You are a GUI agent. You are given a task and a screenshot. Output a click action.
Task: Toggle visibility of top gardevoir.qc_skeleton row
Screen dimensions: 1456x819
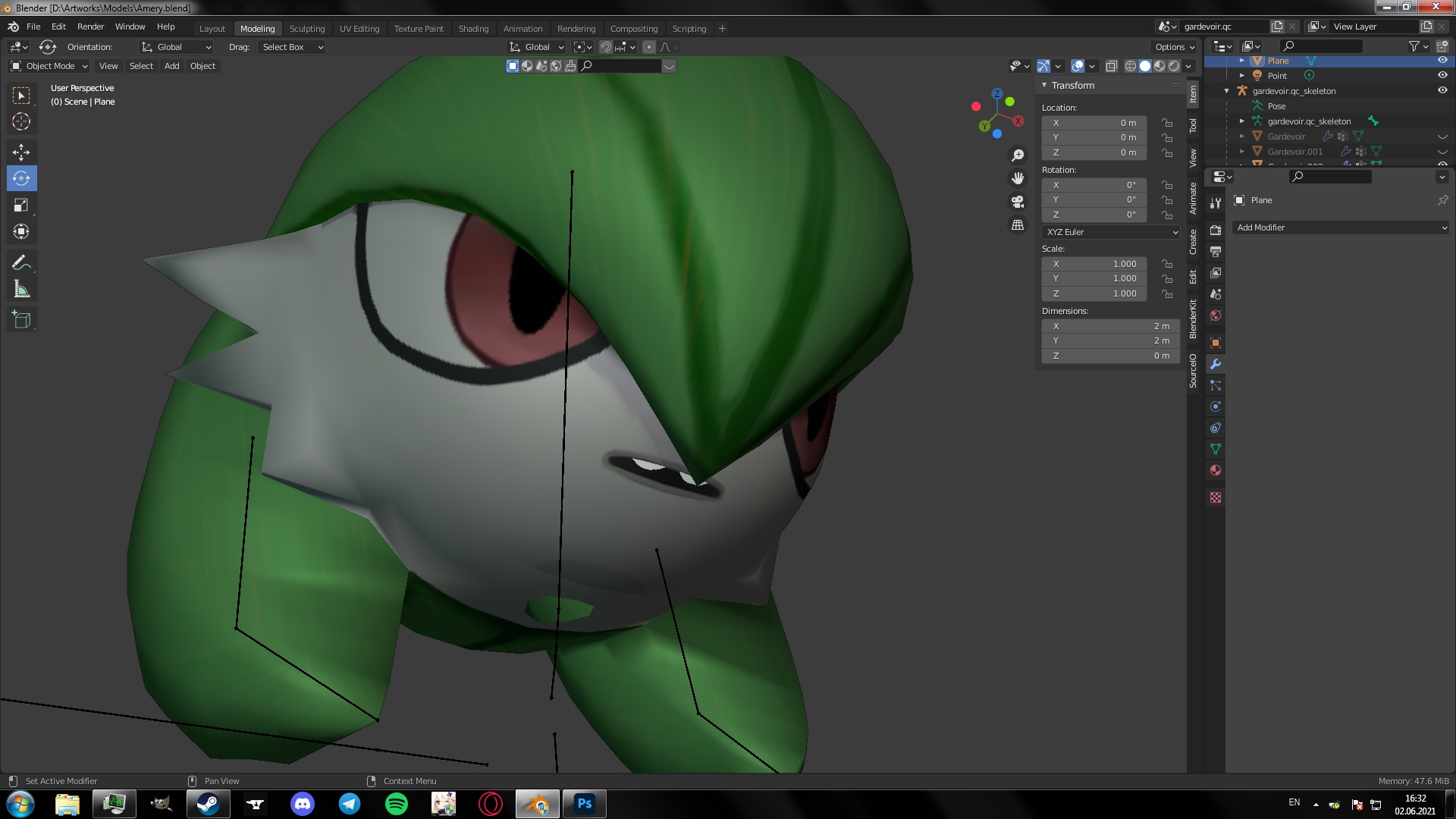pos(1442,90)
